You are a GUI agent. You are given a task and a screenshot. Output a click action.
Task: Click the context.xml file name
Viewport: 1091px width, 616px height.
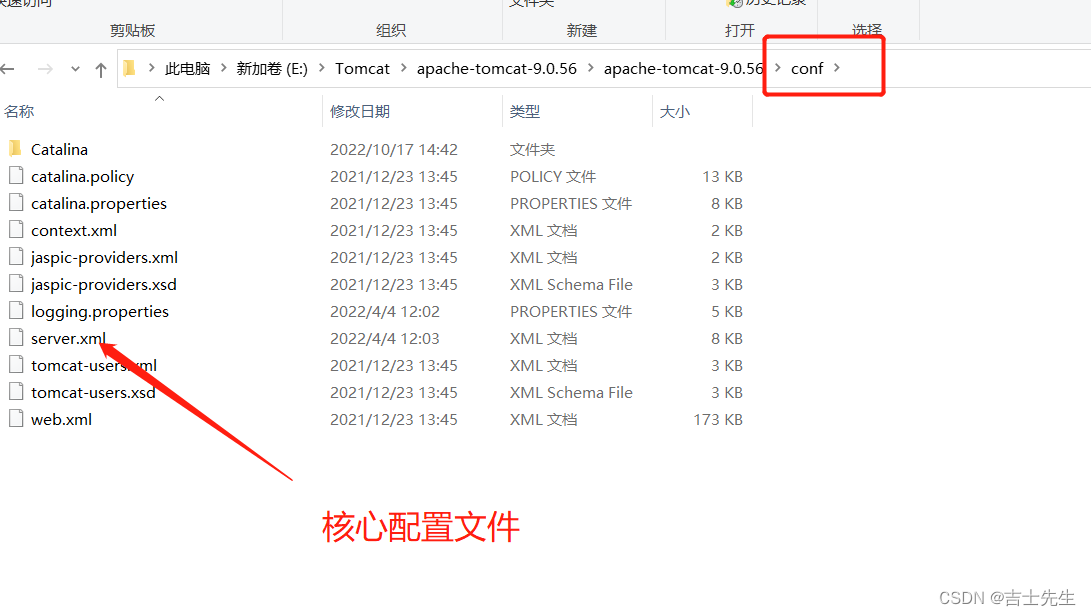[x=74, y=230]
